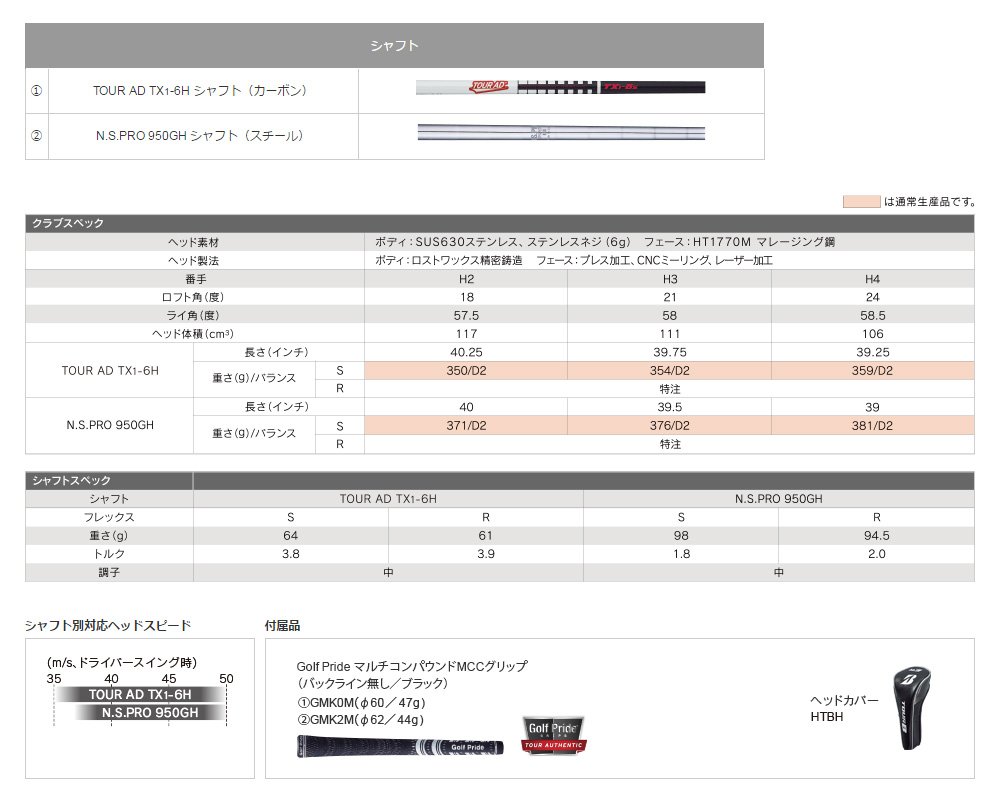
Task: Click the '付属品' accessories heading
Action: 283,626
